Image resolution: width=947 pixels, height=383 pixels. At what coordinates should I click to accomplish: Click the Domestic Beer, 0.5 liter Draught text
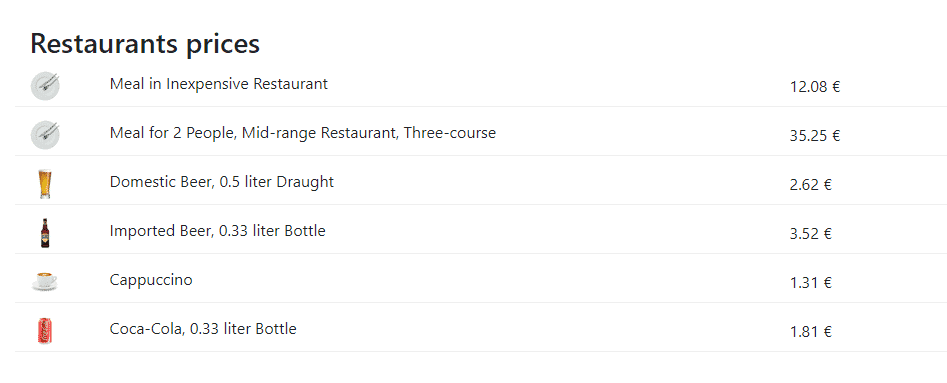tap(222, 182)
